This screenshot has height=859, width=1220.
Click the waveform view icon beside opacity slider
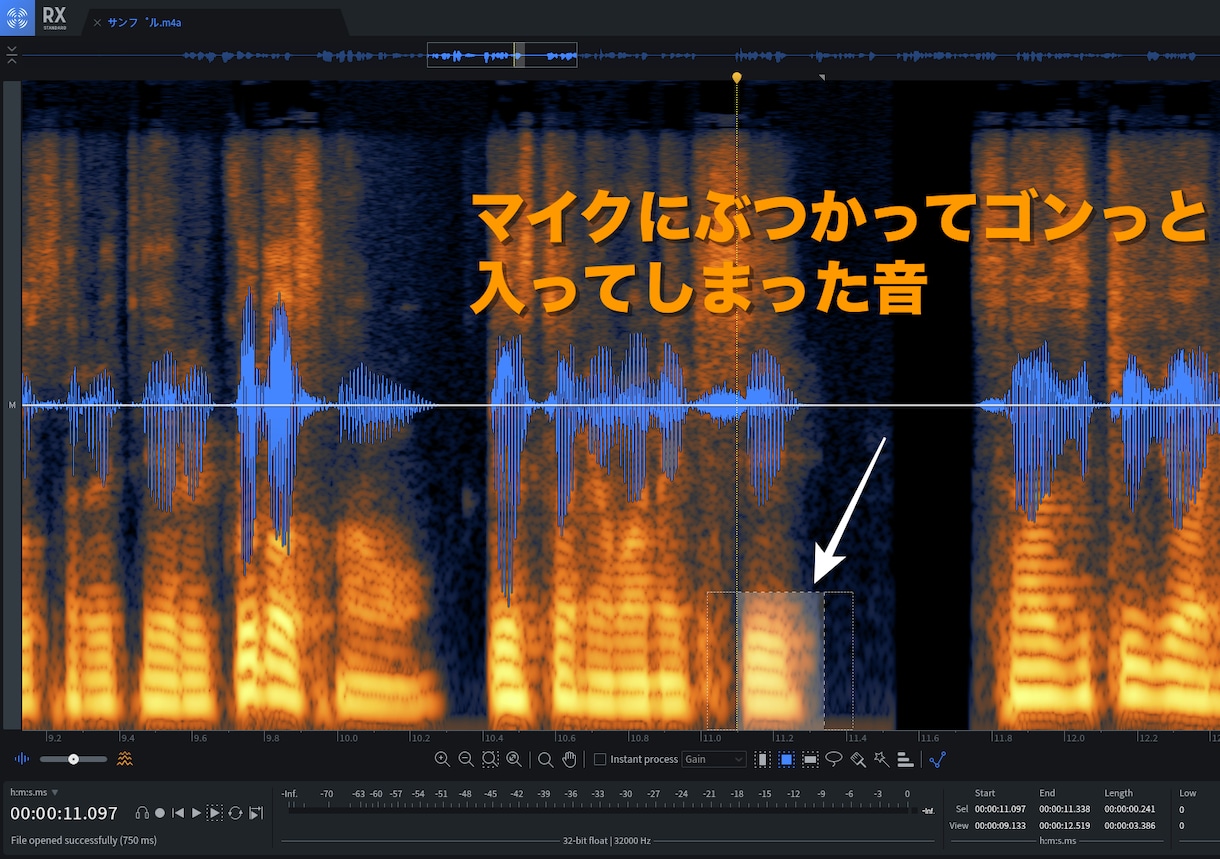coord(24,759)
